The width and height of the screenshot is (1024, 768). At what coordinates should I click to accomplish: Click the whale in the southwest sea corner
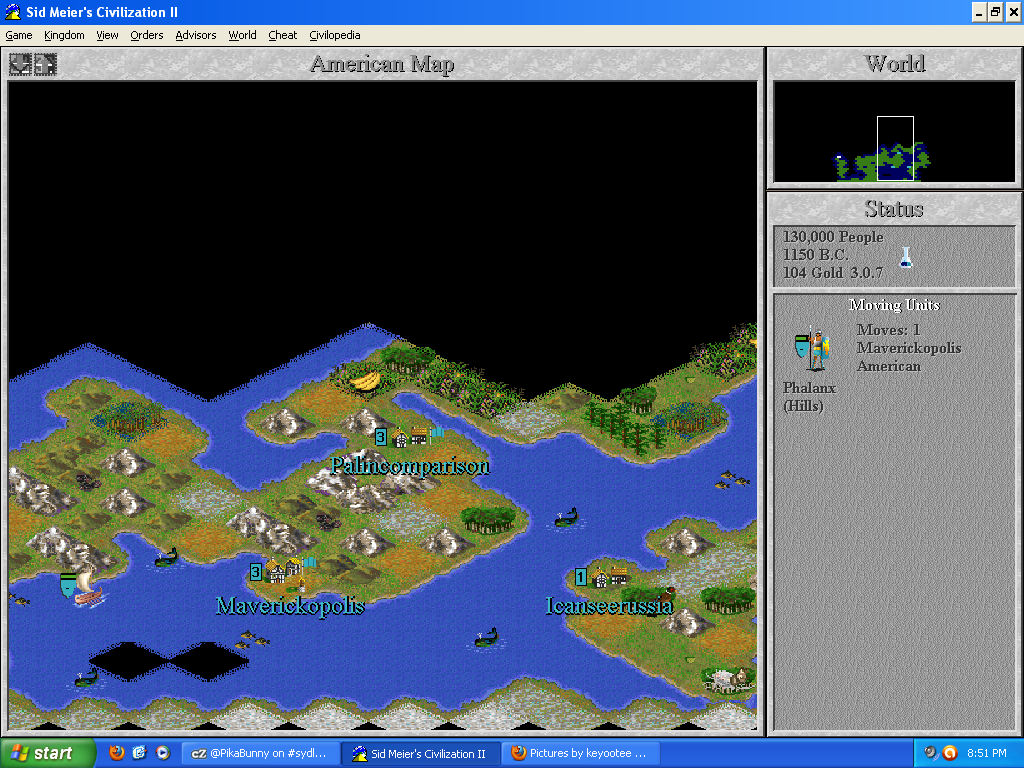(x=86, y=679)
